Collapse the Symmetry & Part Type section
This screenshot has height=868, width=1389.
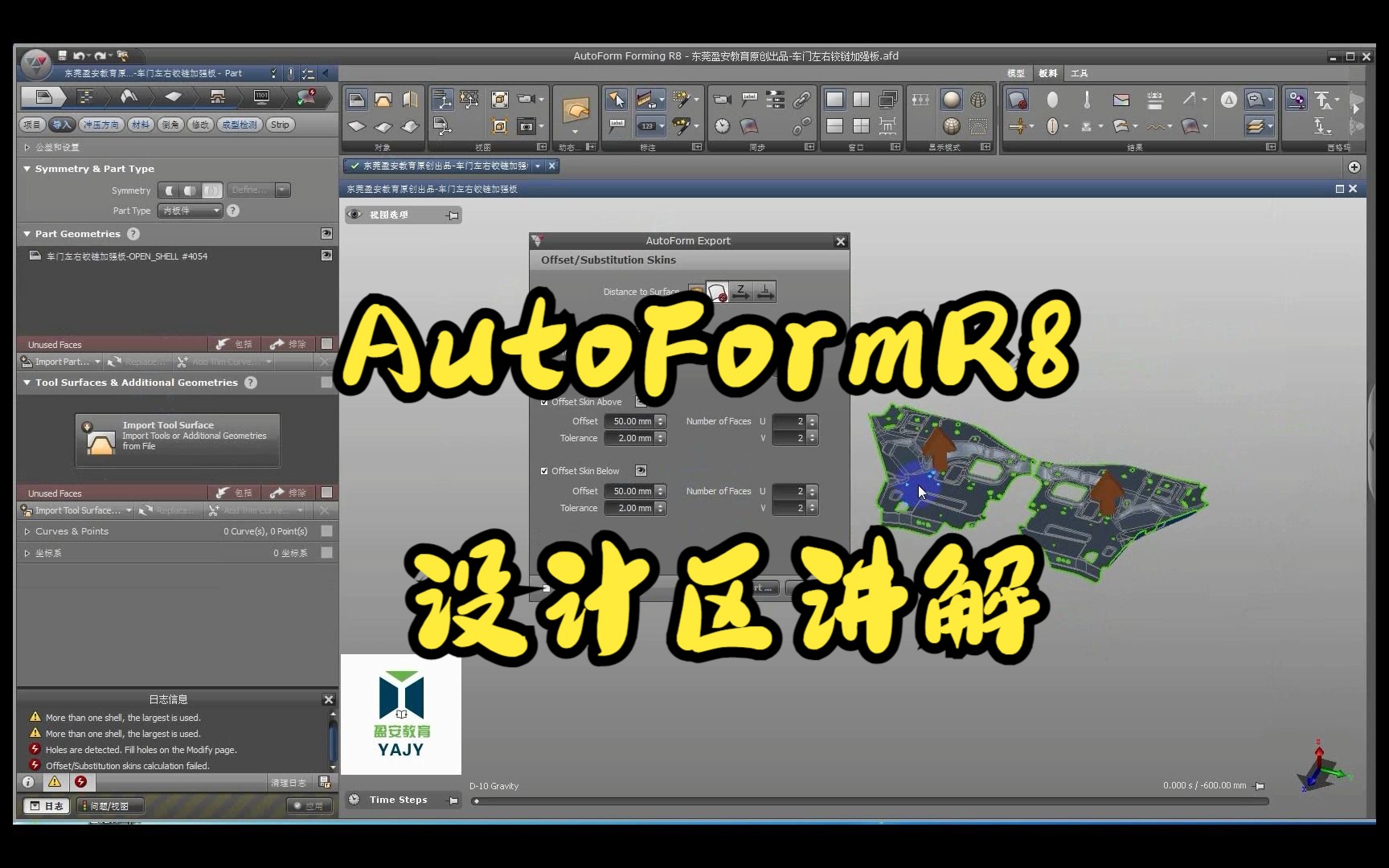[27, 168]
